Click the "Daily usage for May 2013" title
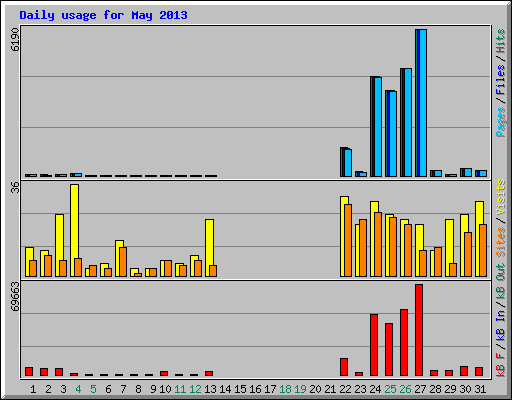The width and height of the screenshot is (512, 400). pyautogui.click(x=103, y=15)
